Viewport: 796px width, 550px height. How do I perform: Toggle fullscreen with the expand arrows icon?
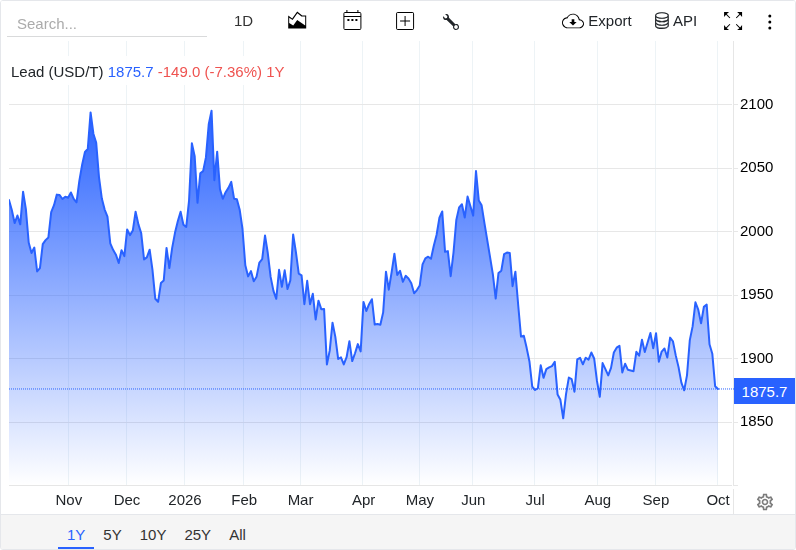click(x=733, y=21)
